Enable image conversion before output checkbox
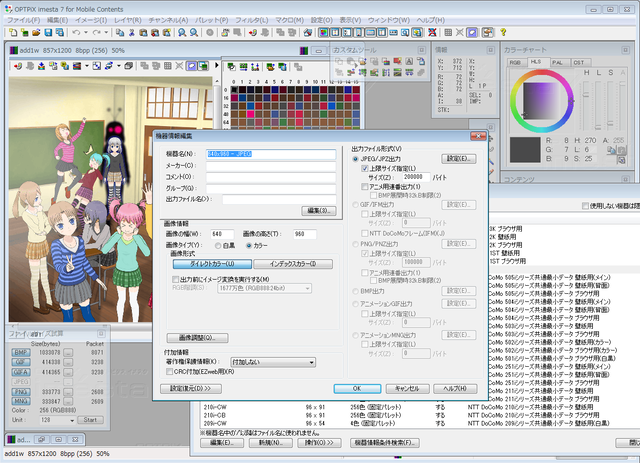This screenshot has width=640, height=463. click(176, 279)
